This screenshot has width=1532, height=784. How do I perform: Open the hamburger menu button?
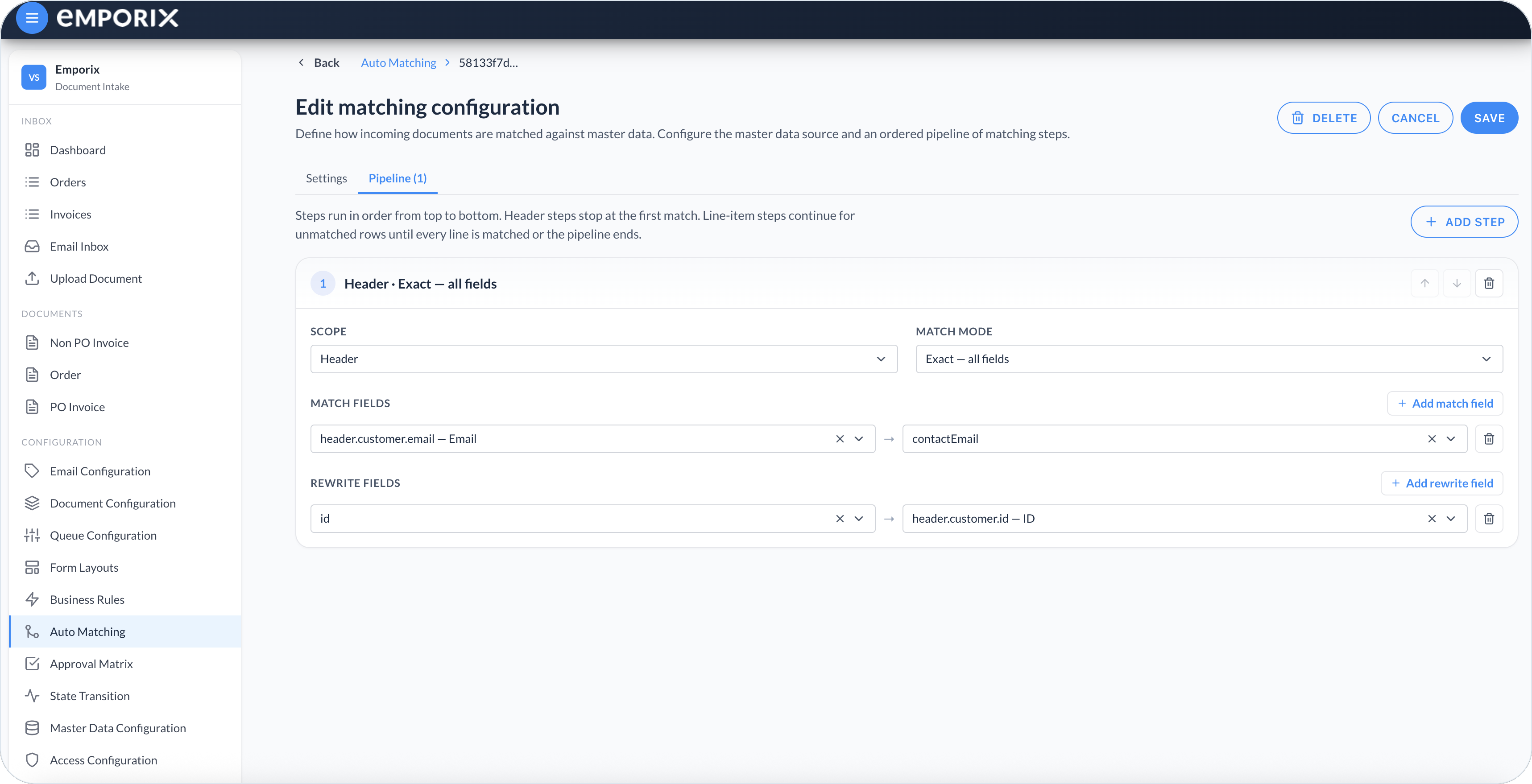(x=32, y=18)
